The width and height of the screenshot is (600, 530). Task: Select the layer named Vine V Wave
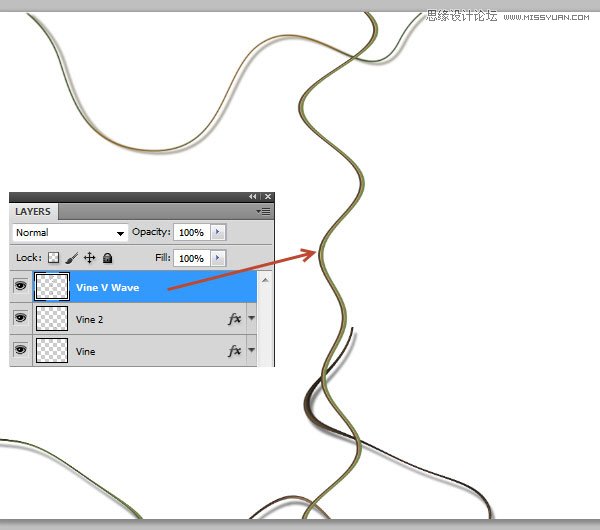pyautogui.click(x=108, y=288)
